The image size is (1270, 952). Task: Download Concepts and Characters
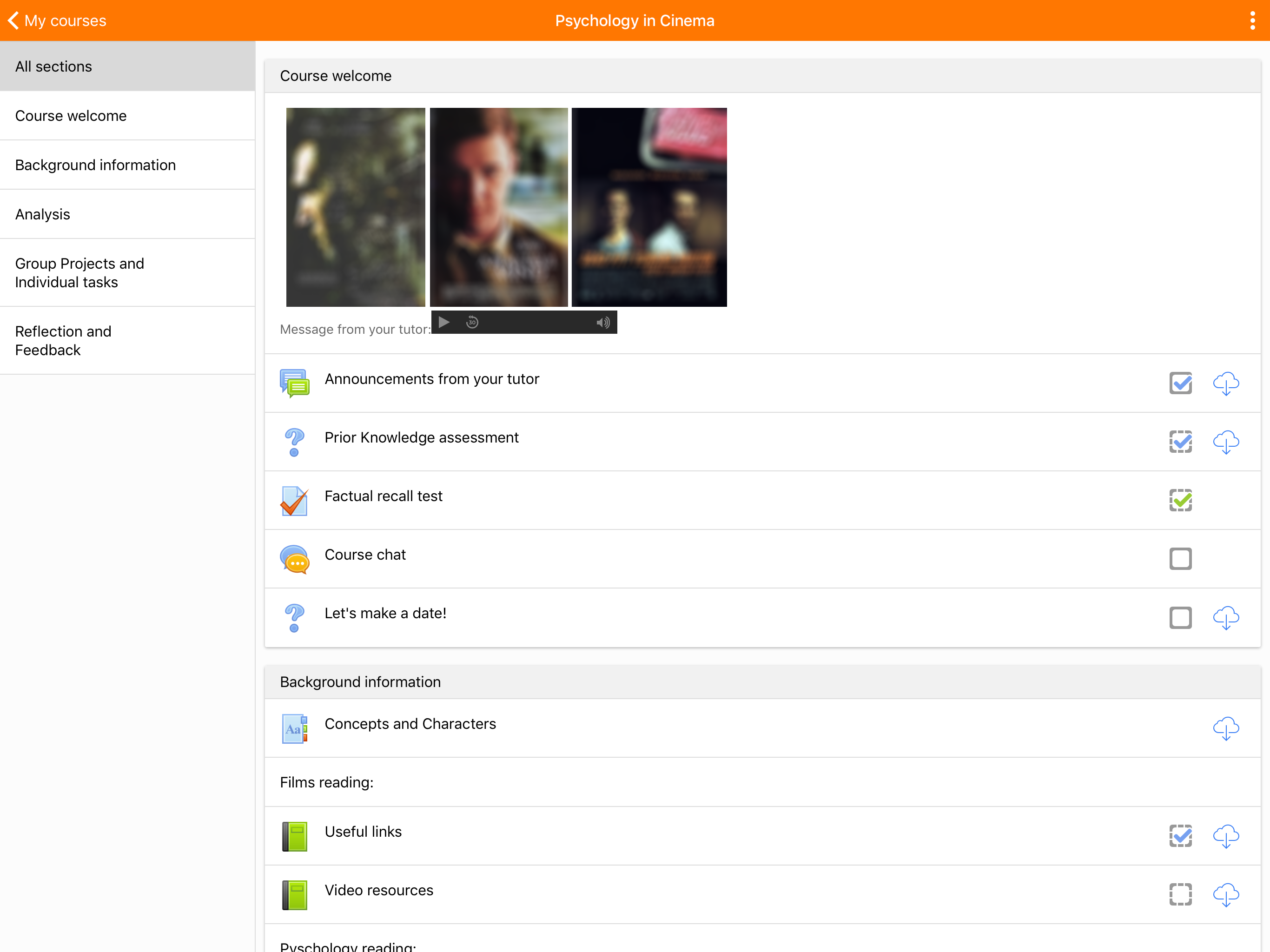tap(1226, 728)
